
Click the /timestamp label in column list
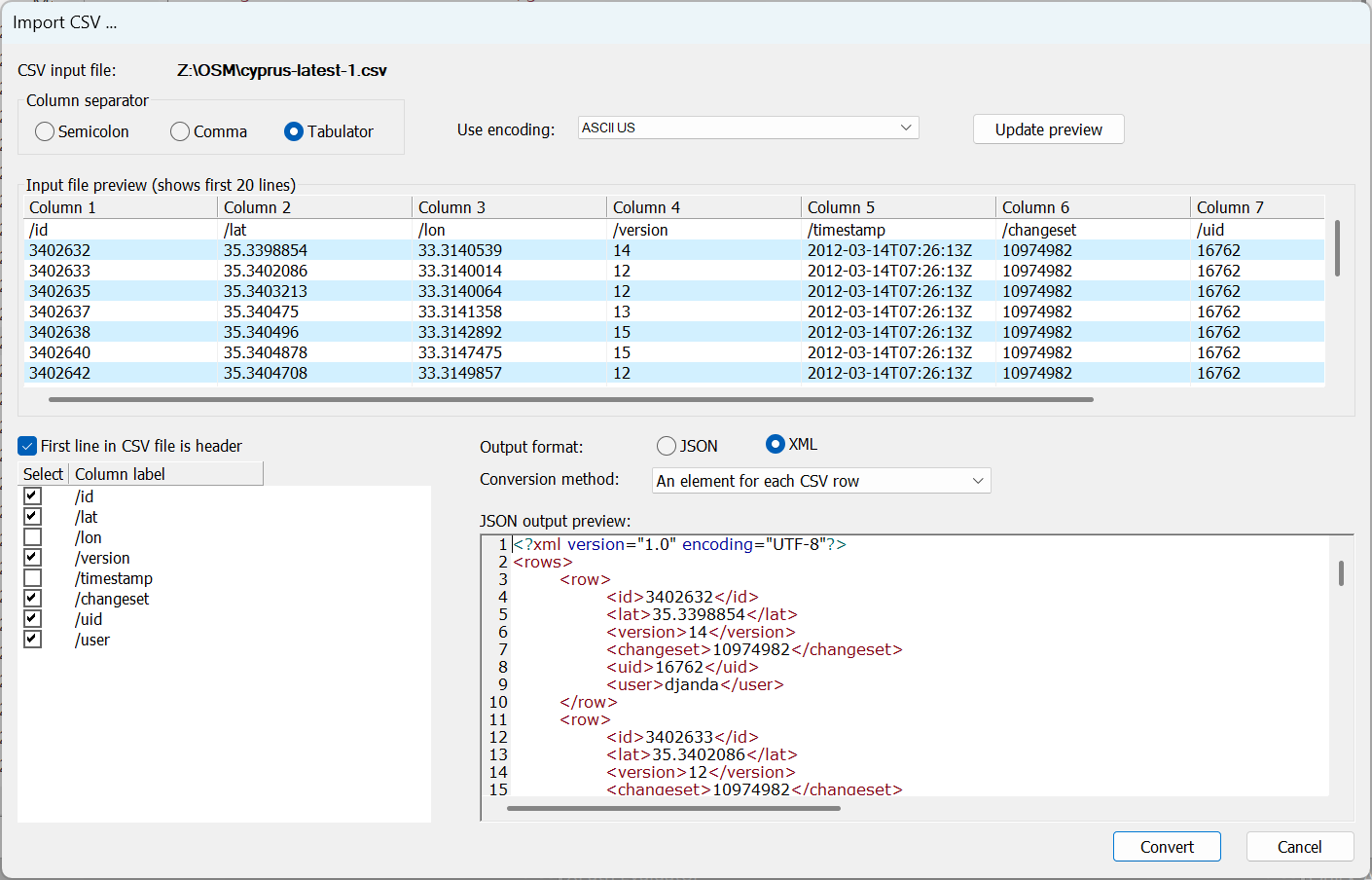coord(114,578)
